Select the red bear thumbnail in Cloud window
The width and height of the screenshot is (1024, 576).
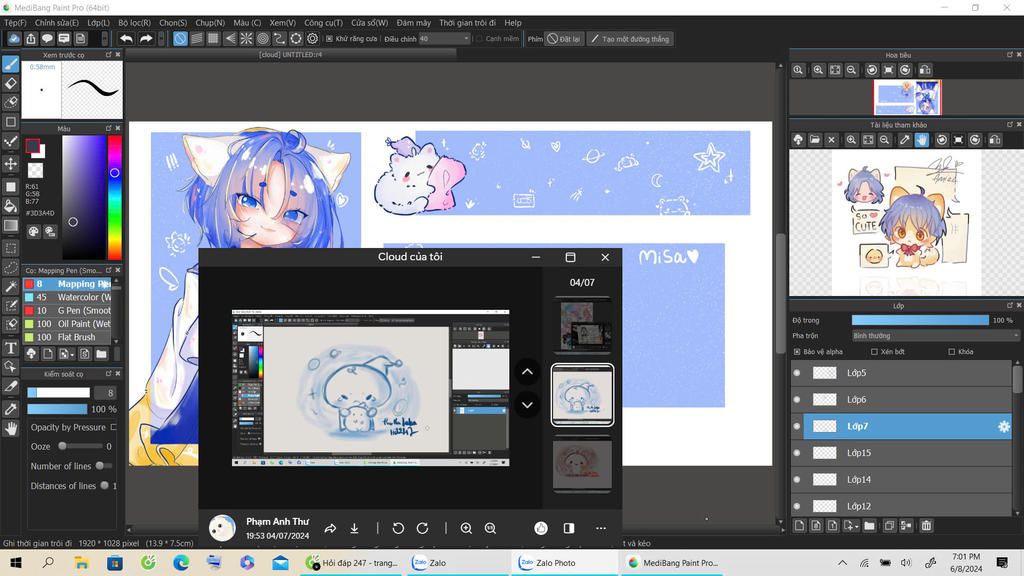pyautogui.click(x=582, y=464)
